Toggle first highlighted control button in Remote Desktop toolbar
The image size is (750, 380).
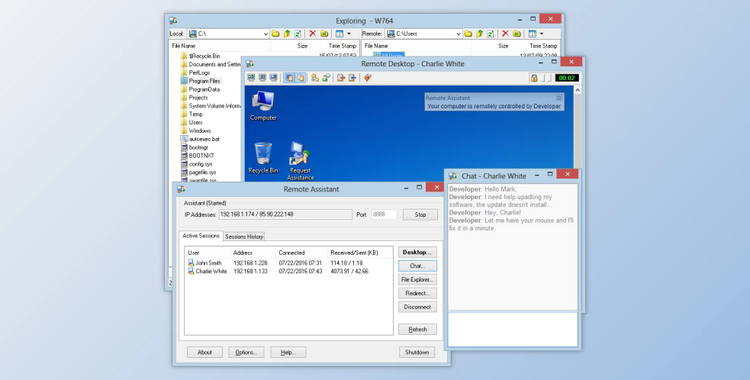tap(289, 78)
